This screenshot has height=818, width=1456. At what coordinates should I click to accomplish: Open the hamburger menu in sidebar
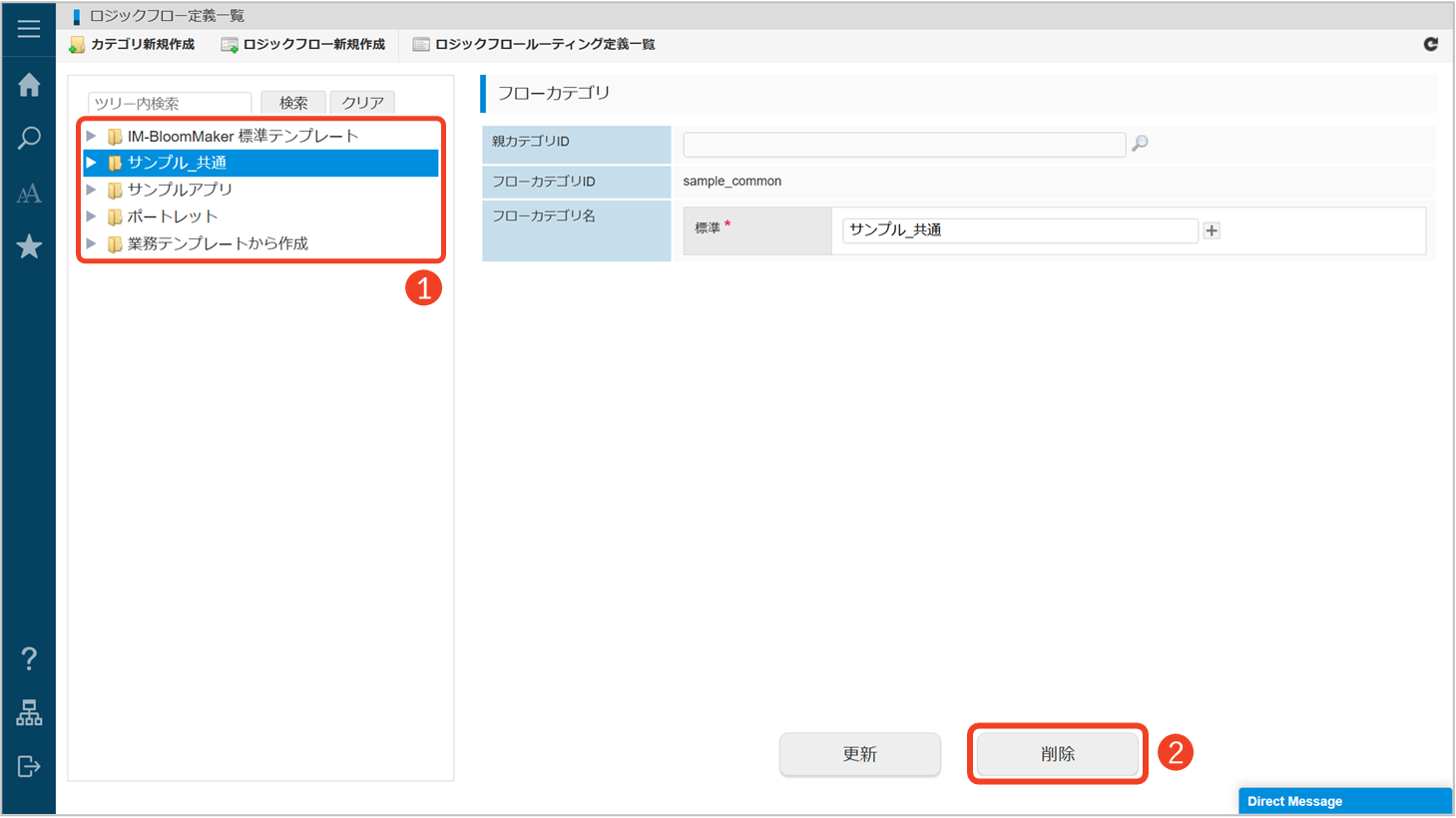click(x=29, y=28)
